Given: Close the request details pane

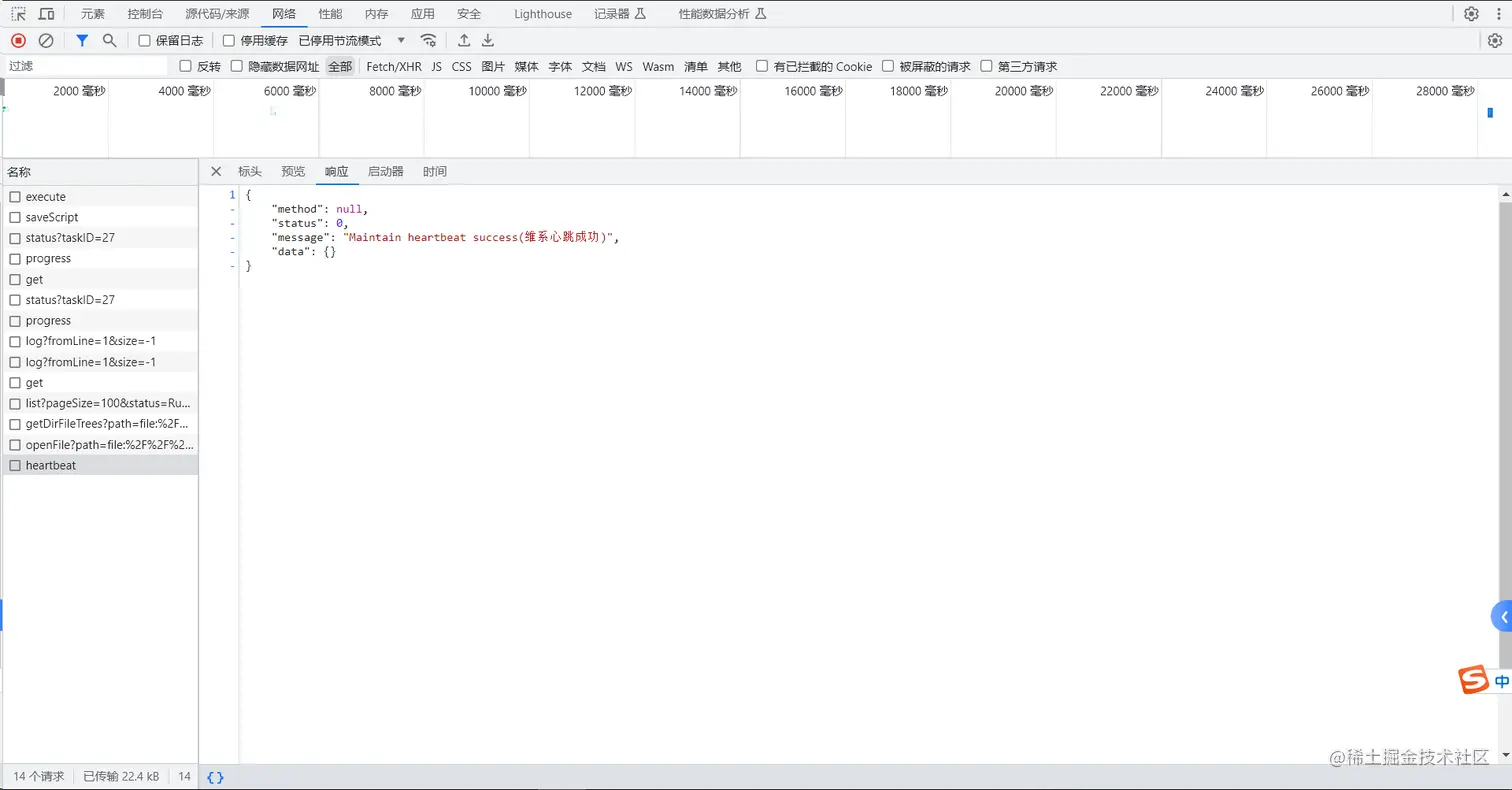Looking at the screenshot, I should tap(216, 171).
